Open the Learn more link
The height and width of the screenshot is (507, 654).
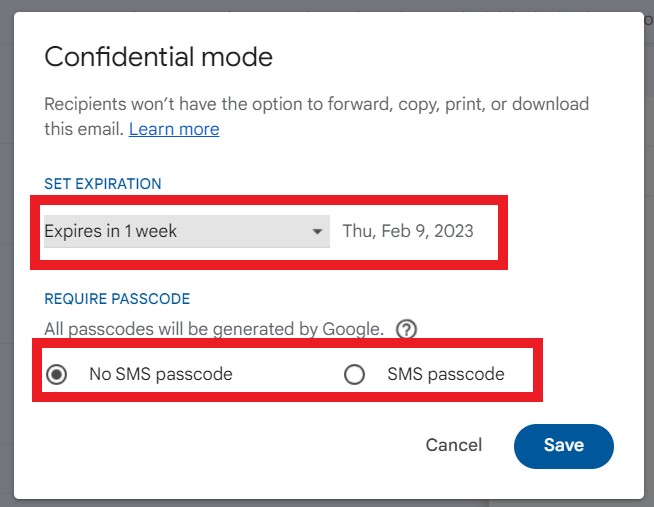(174, 129)
